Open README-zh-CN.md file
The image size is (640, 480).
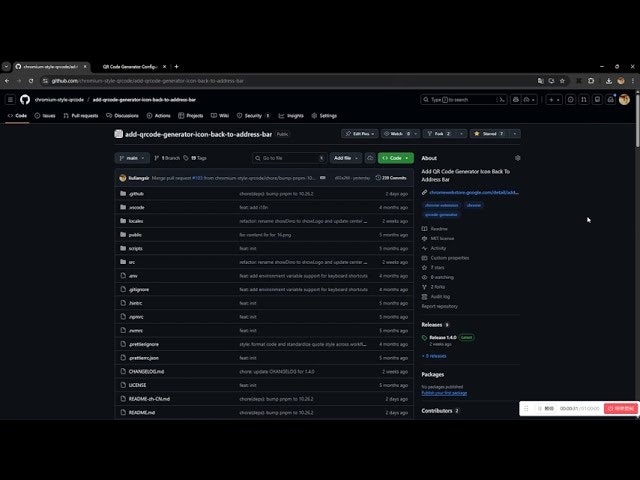pyautogui.click(x=149, y=399)
